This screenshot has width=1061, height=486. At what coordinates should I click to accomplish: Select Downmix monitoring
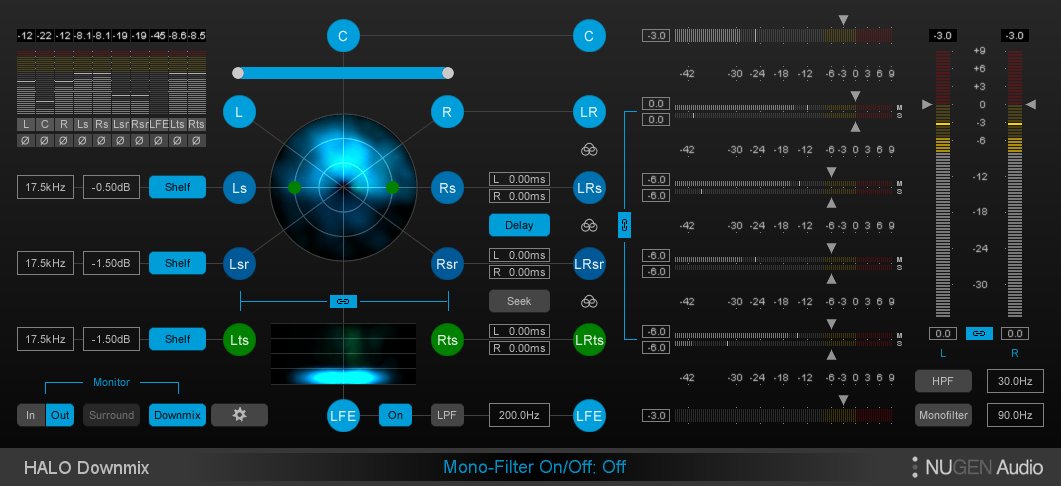[x=177, y=415]
